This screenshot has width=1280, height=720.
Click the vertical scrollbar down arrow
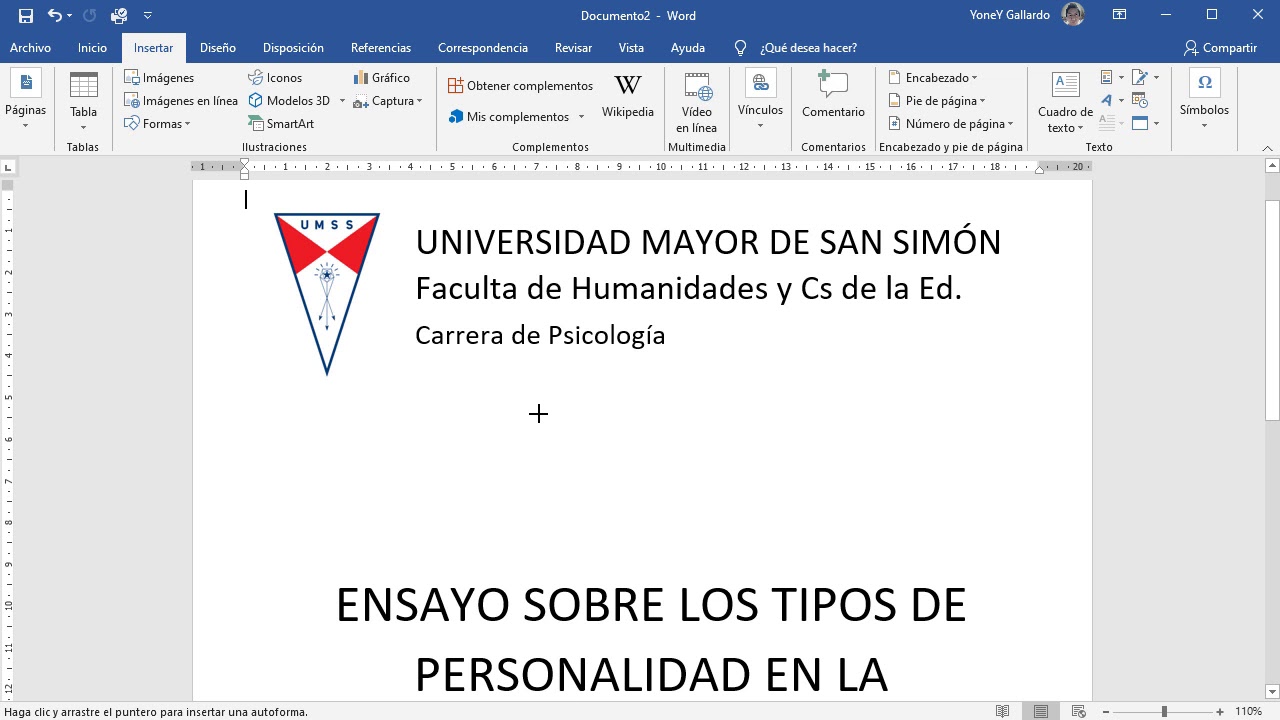point(1271,691)
